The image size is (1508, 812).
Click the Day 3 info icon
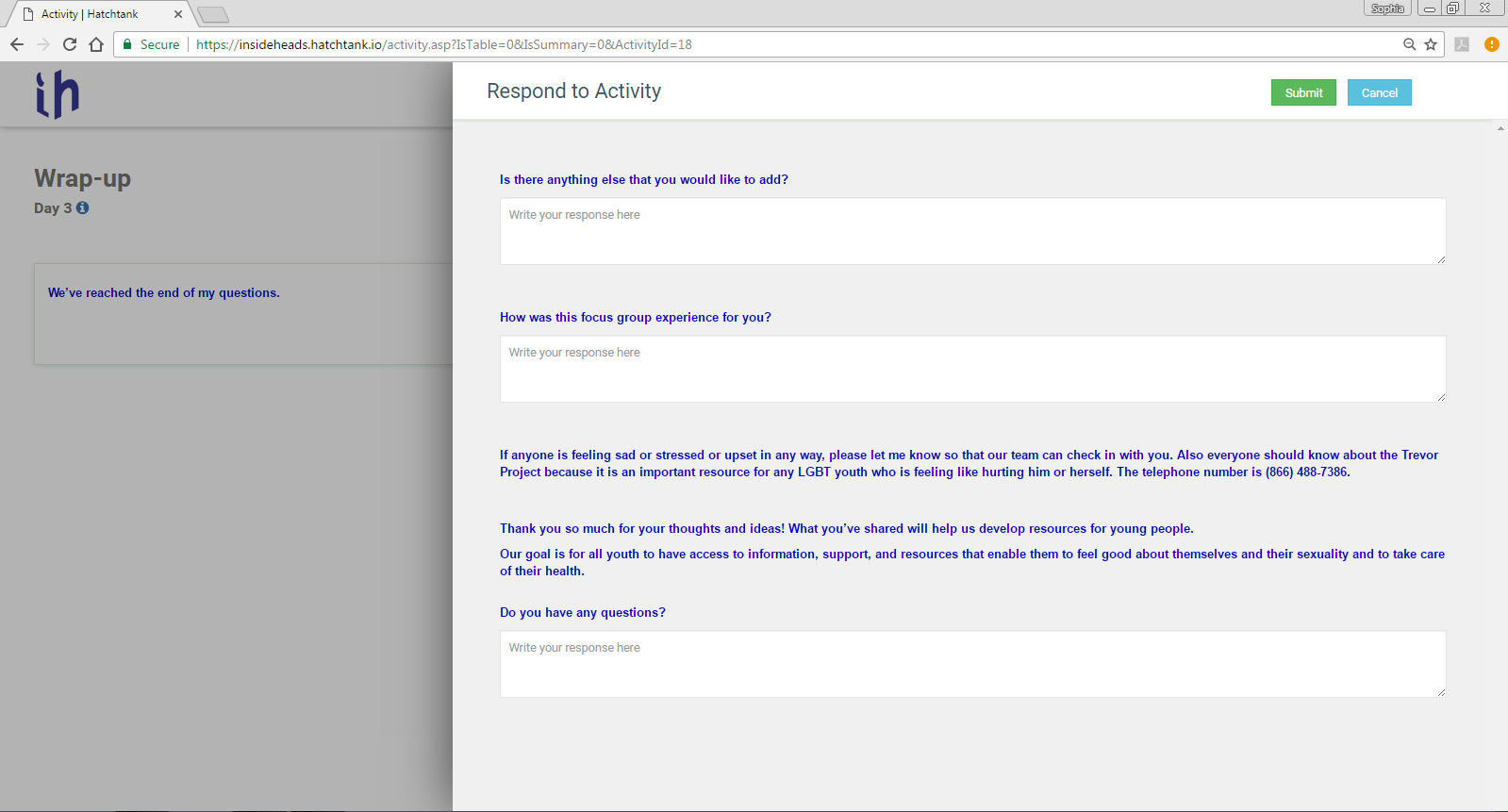(x=83, y=207)
